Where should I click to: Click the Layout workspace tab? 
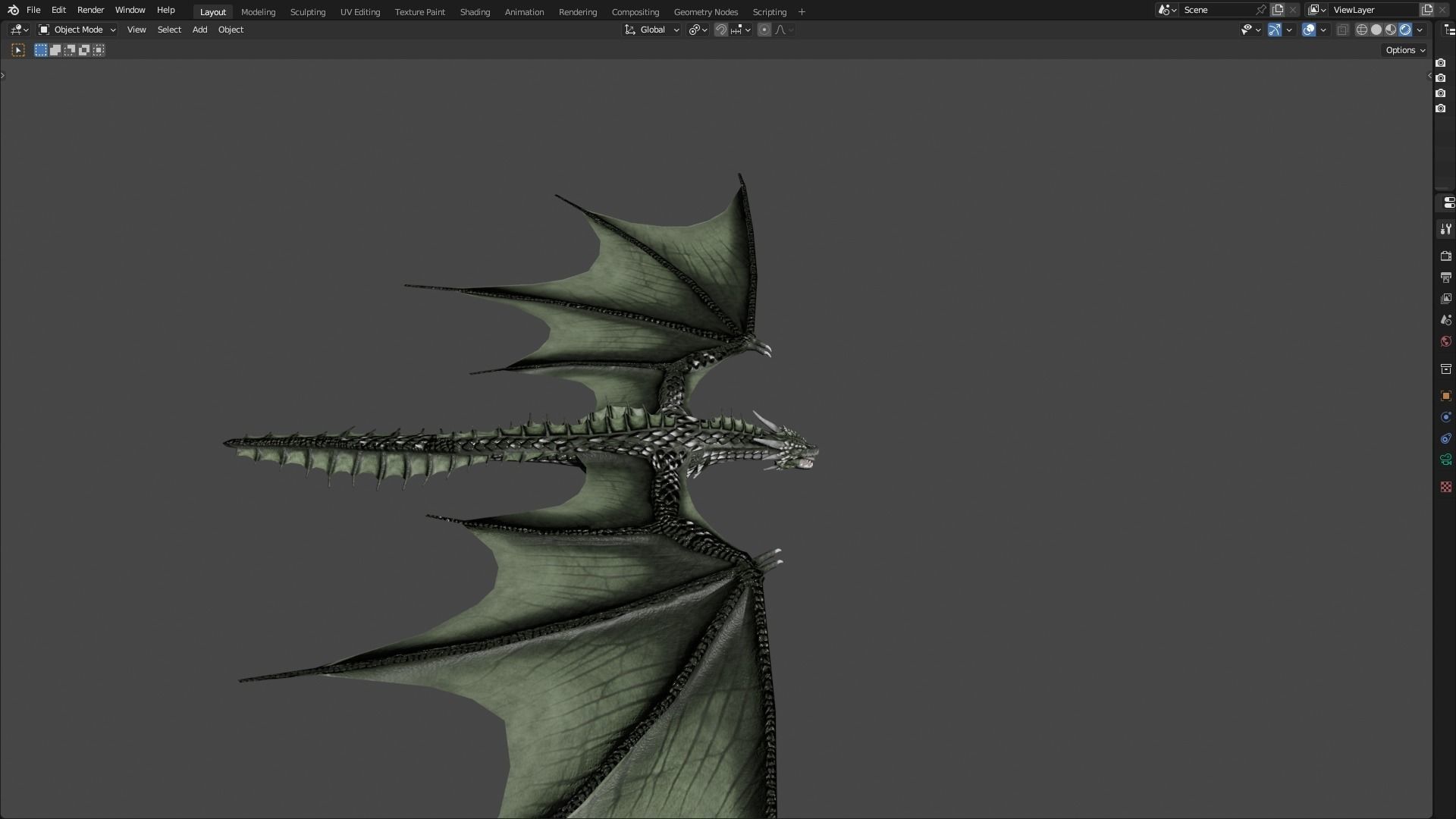coord(212,12)
